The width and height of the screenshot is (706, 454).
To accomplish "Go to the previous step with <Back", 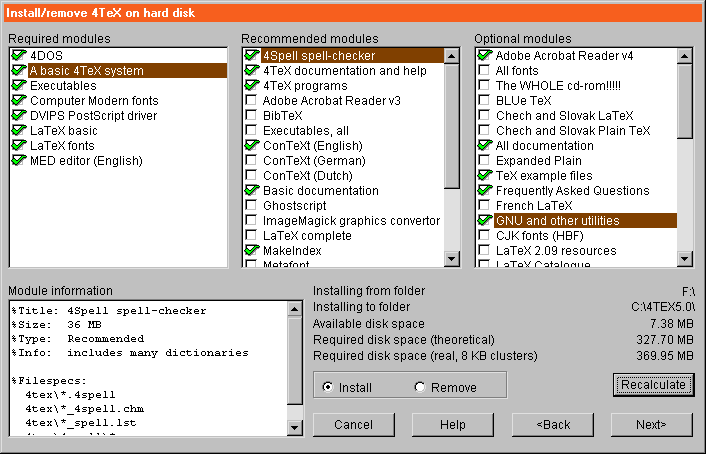I will point(553,425).
